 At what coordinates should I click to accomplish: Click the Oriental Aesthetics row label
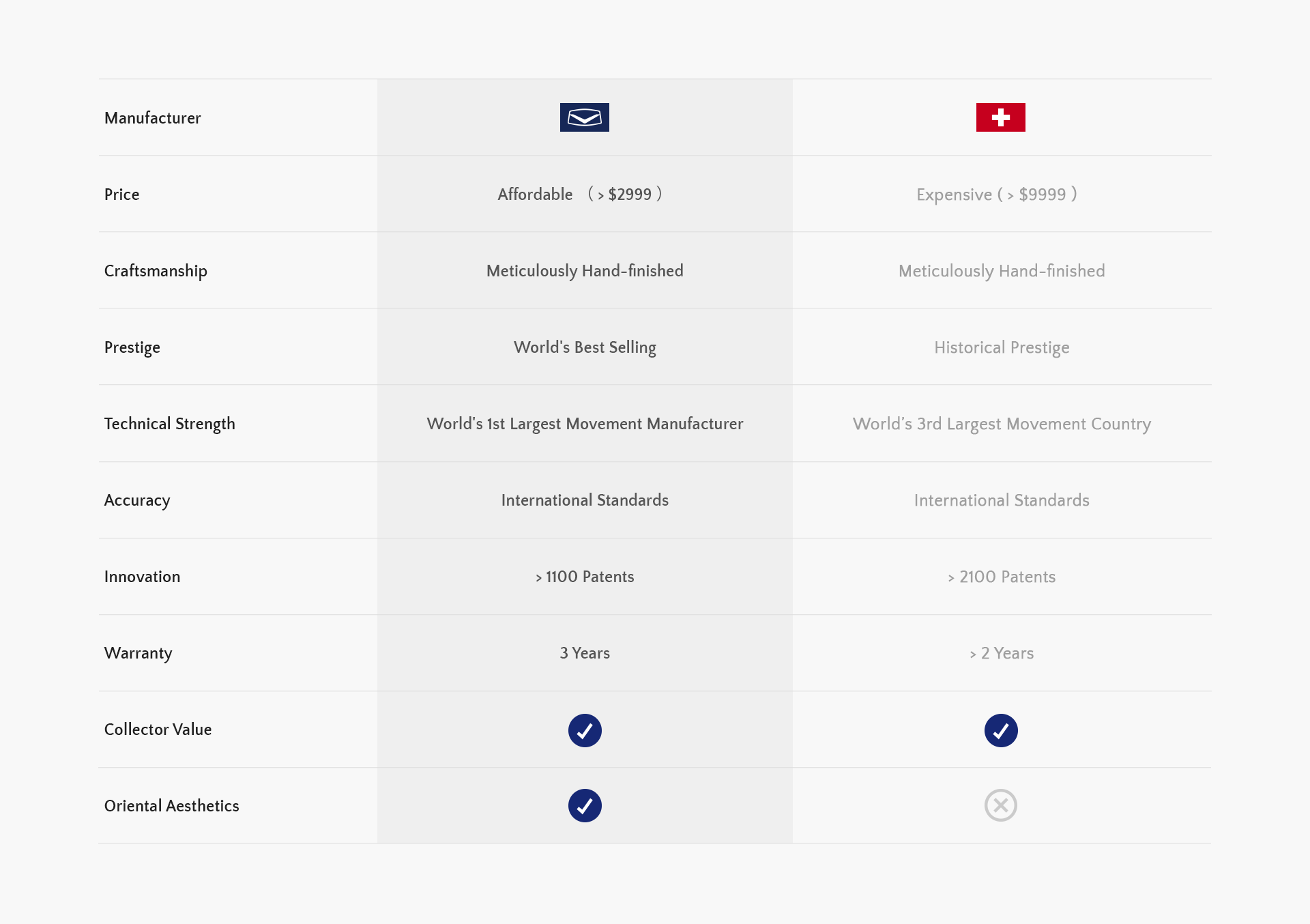172,806
